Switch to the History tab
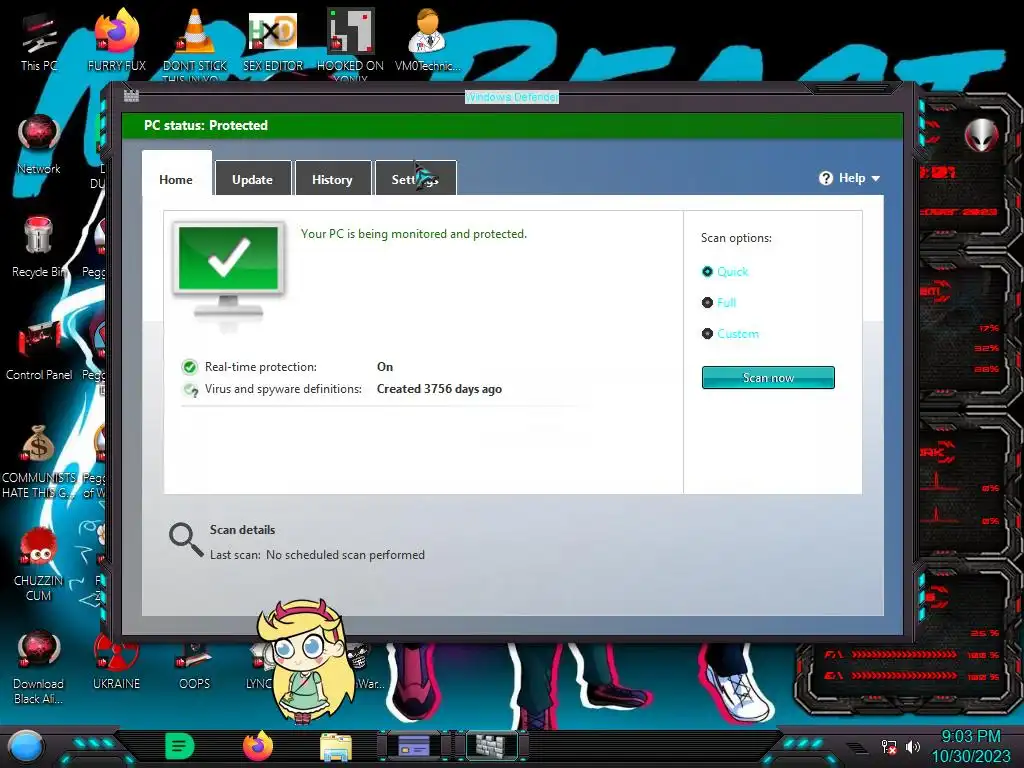 click(x=332, y=180)
